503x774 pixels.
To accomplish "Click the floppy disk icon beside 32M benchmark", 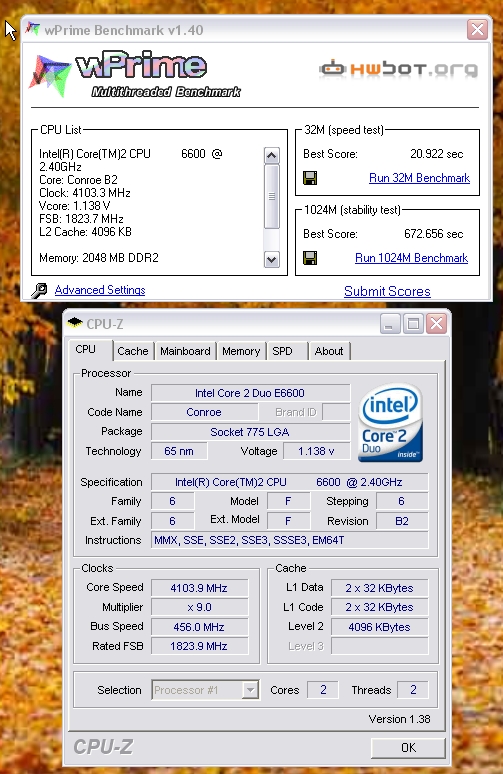I will [x=310, y=178].
